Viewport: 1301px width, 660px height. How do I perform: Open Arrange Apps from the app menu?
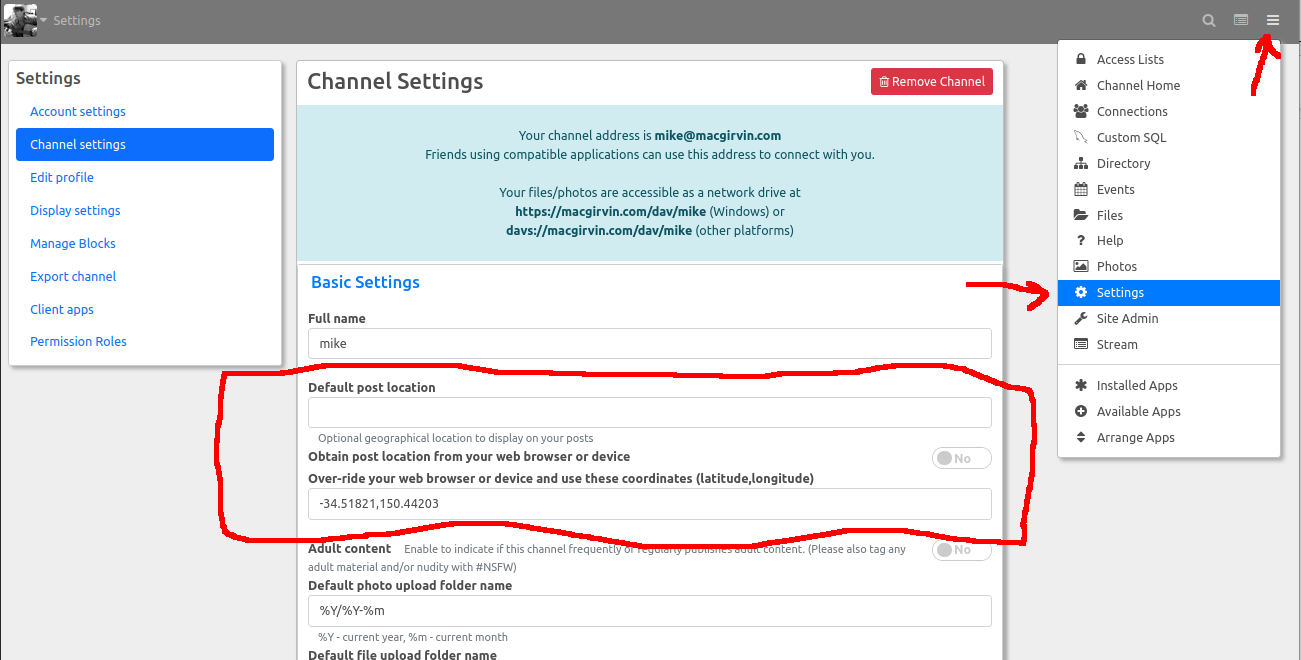(1135, 437)
